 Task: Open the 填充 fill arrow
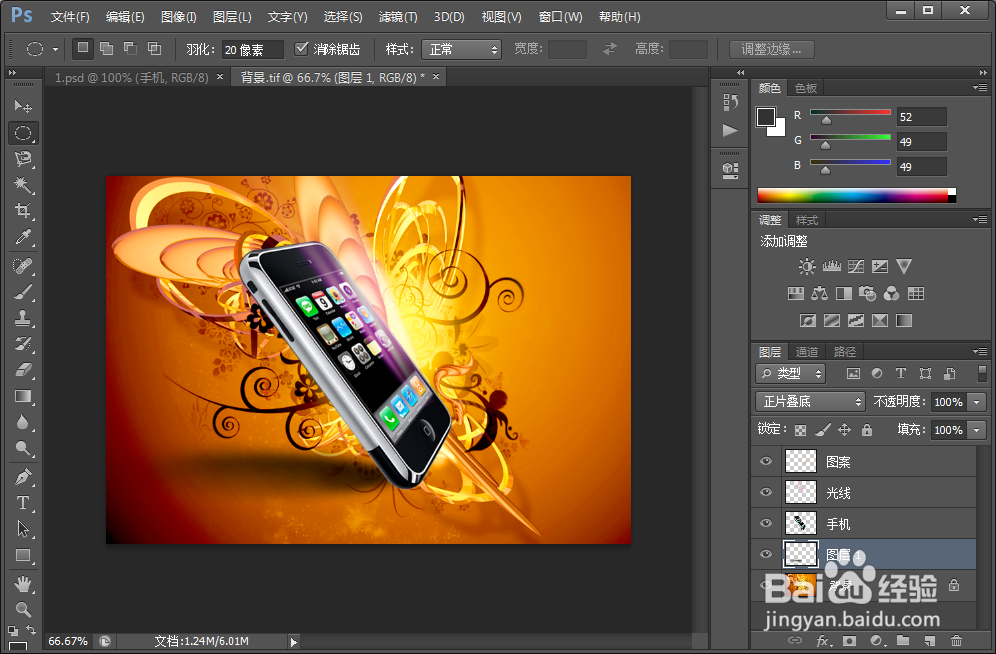[x=976, y=430]
